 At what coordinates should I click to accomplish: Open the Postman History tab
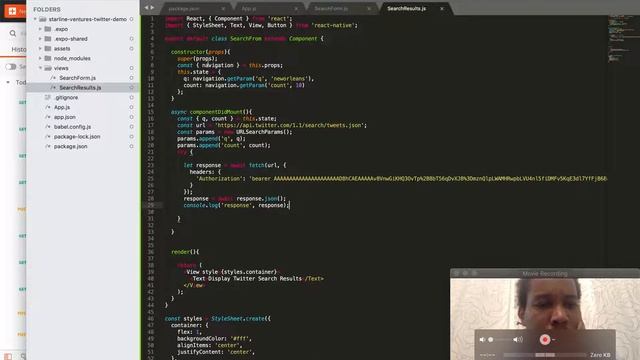click(x=19, y=49)
